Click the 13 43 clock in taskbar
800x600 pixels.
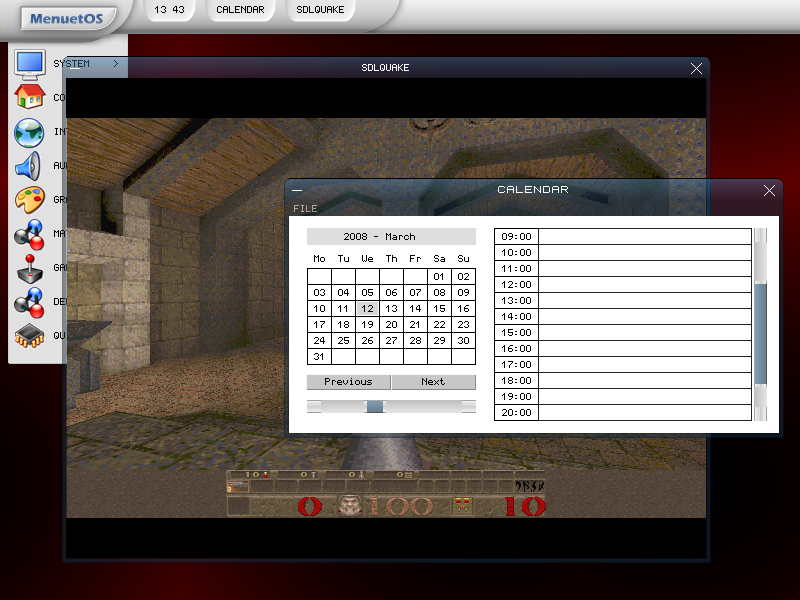169,10
